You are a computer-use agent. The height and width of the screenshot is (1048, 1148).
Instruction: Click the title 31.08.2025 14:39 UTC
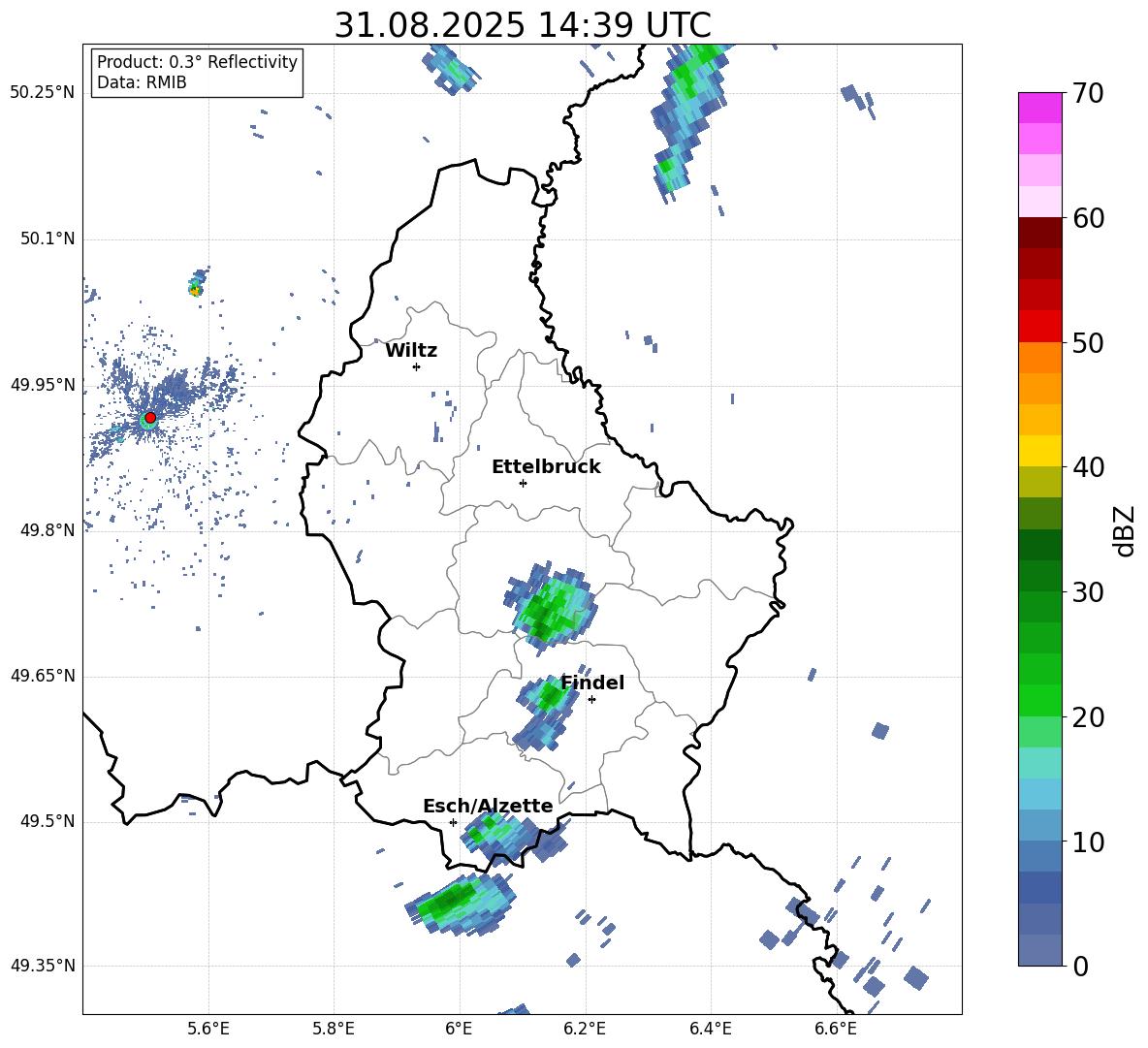click(523, 25)
